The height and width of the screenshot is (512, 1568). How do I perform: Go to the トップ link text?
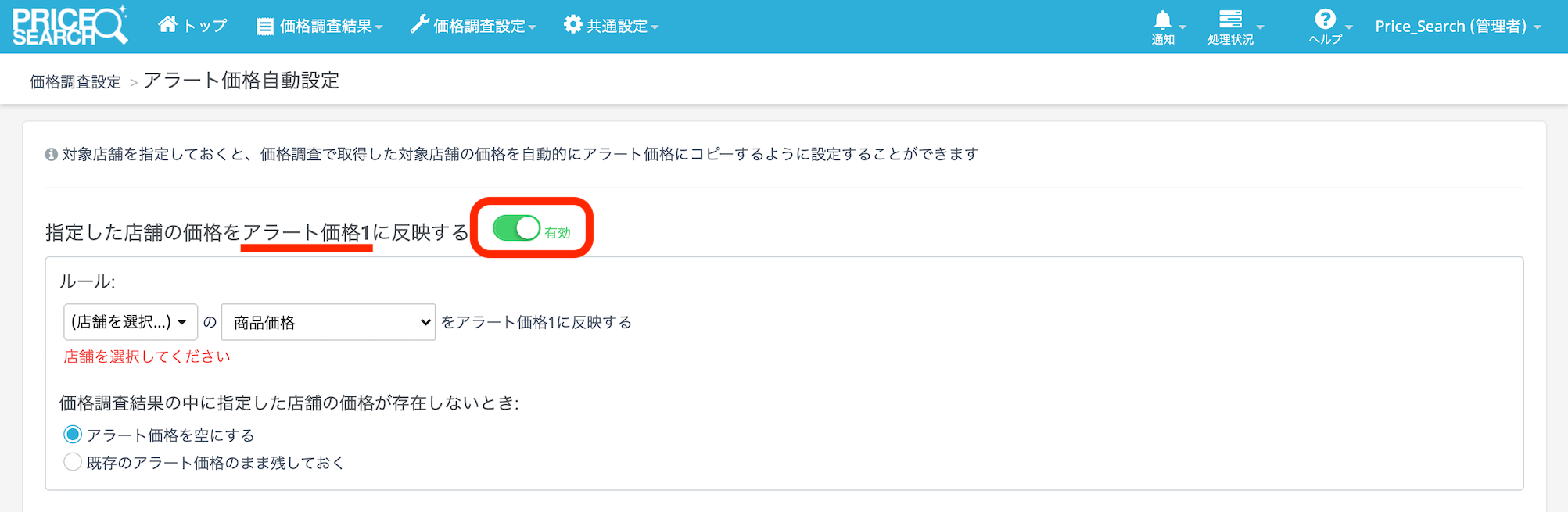[206, 26]
